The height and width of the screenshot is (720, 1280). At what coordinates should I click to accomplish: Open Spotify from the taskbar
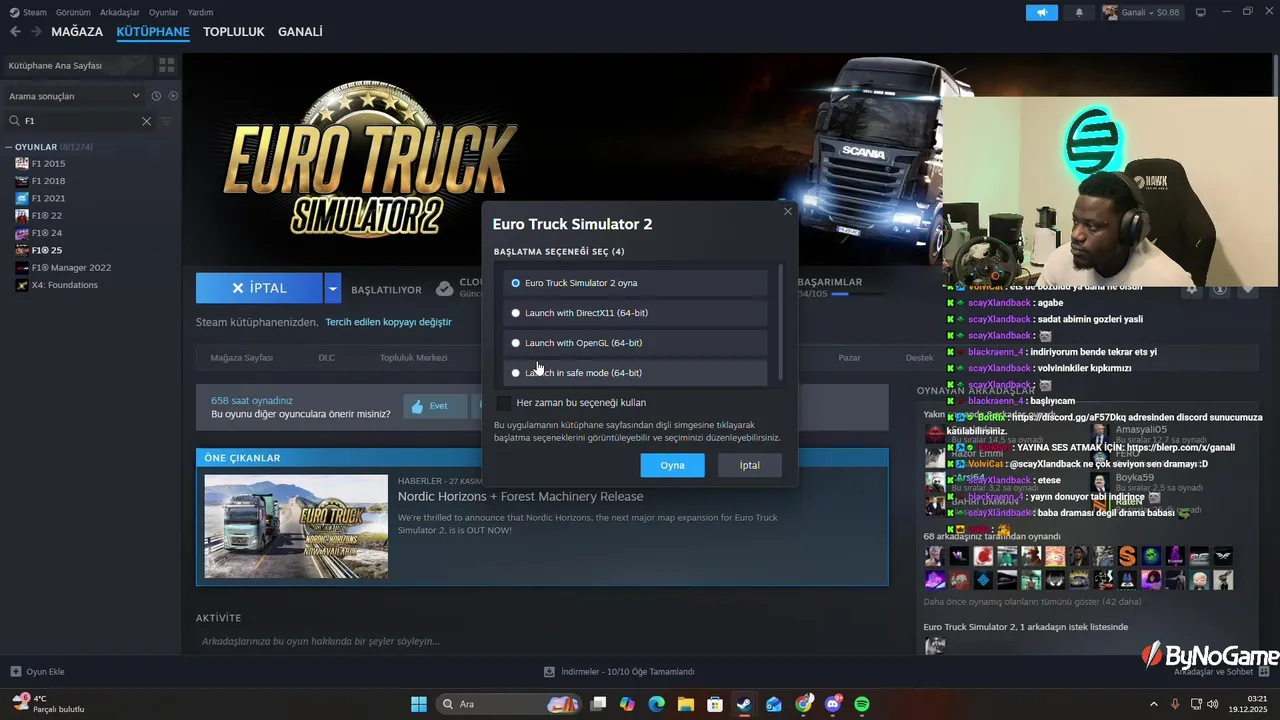point(862,704)
